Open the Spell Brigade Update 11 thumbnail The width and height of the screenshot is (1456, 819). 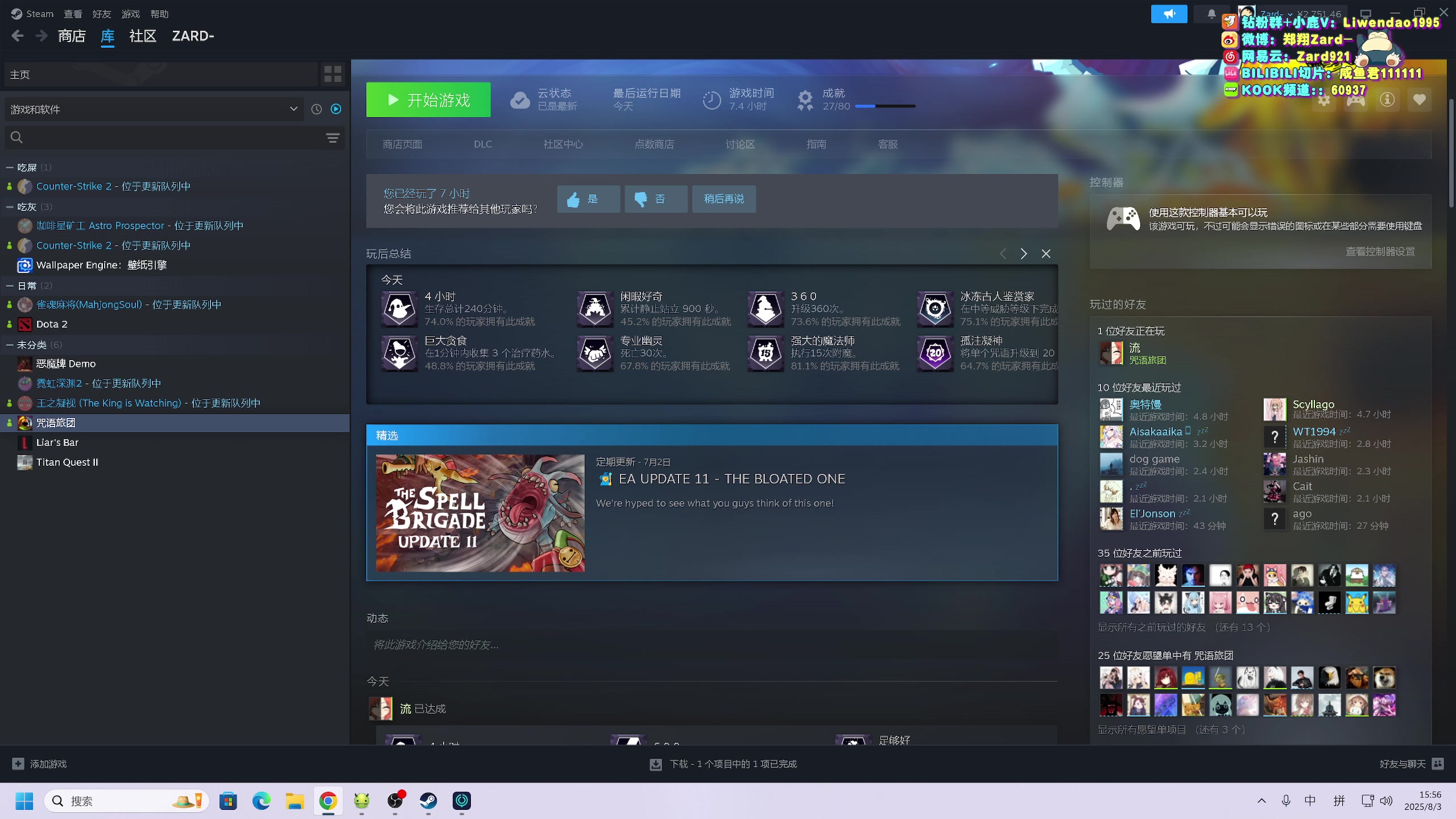tap(480, 513)
